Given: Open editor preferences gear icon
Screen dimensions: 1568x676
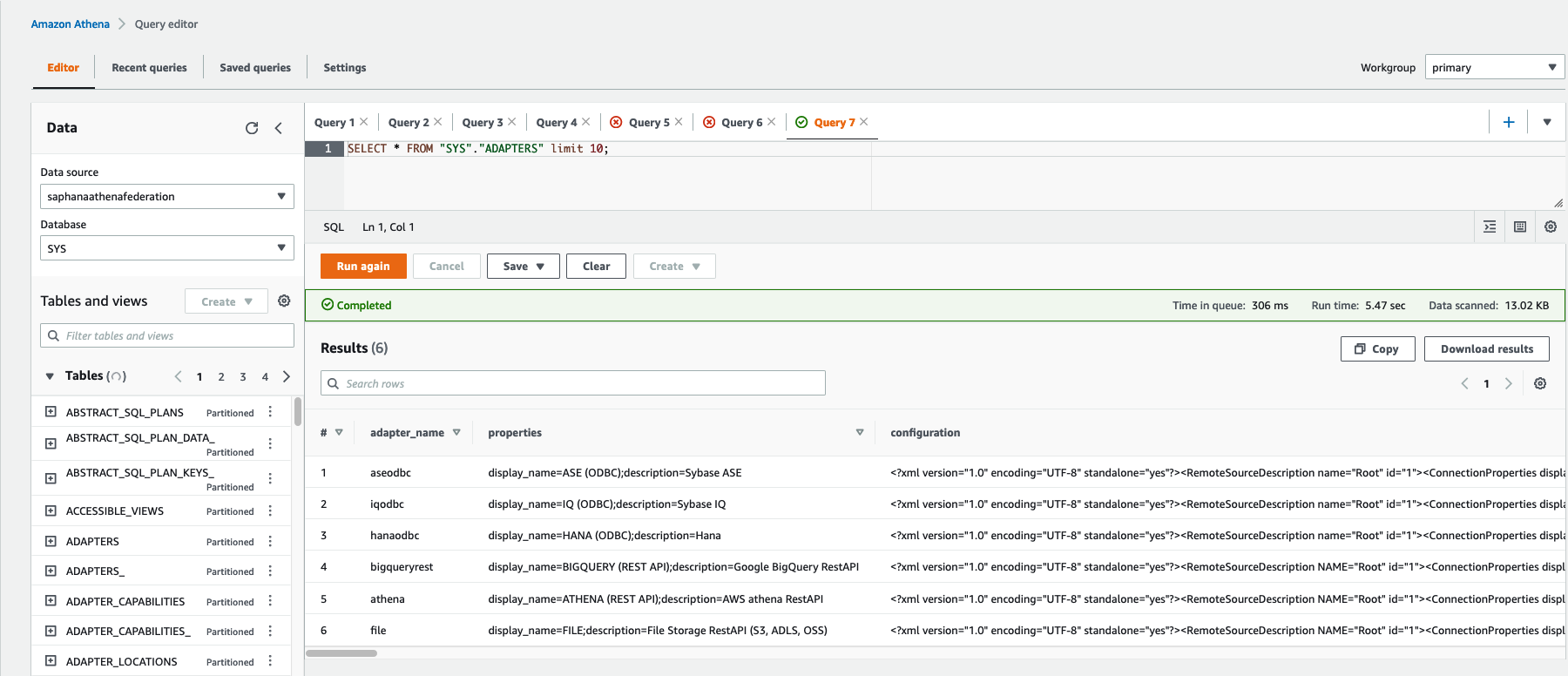Looking at the screenshot, I should (x=1551, y=226).
